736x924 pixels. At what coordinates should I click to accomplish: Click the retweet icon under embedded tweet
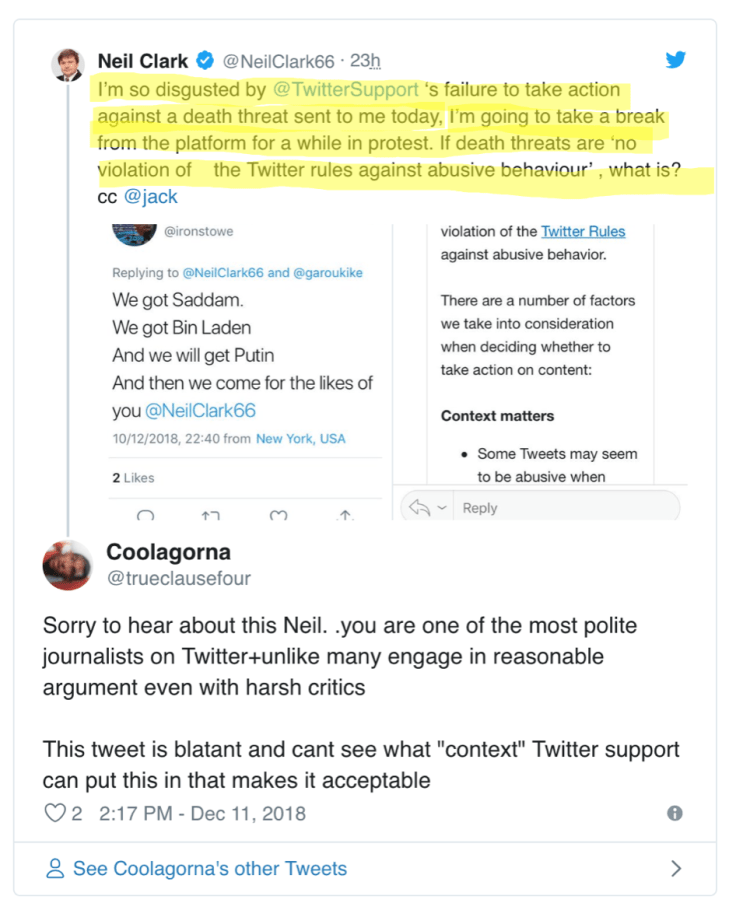(210, 516)
